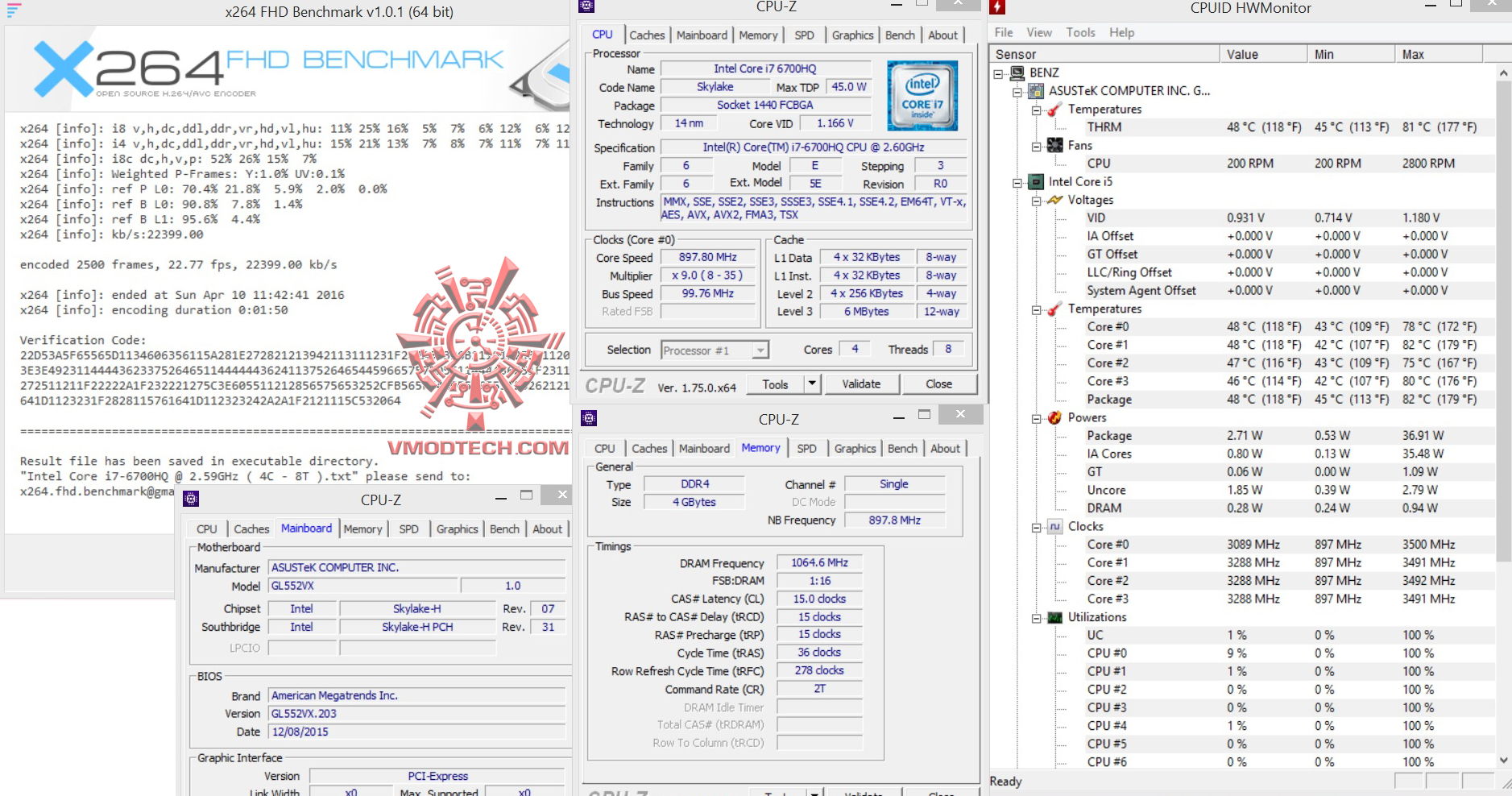Click the thermometer icon beside Temperatures above Core #0

(x=1054, y=309)
